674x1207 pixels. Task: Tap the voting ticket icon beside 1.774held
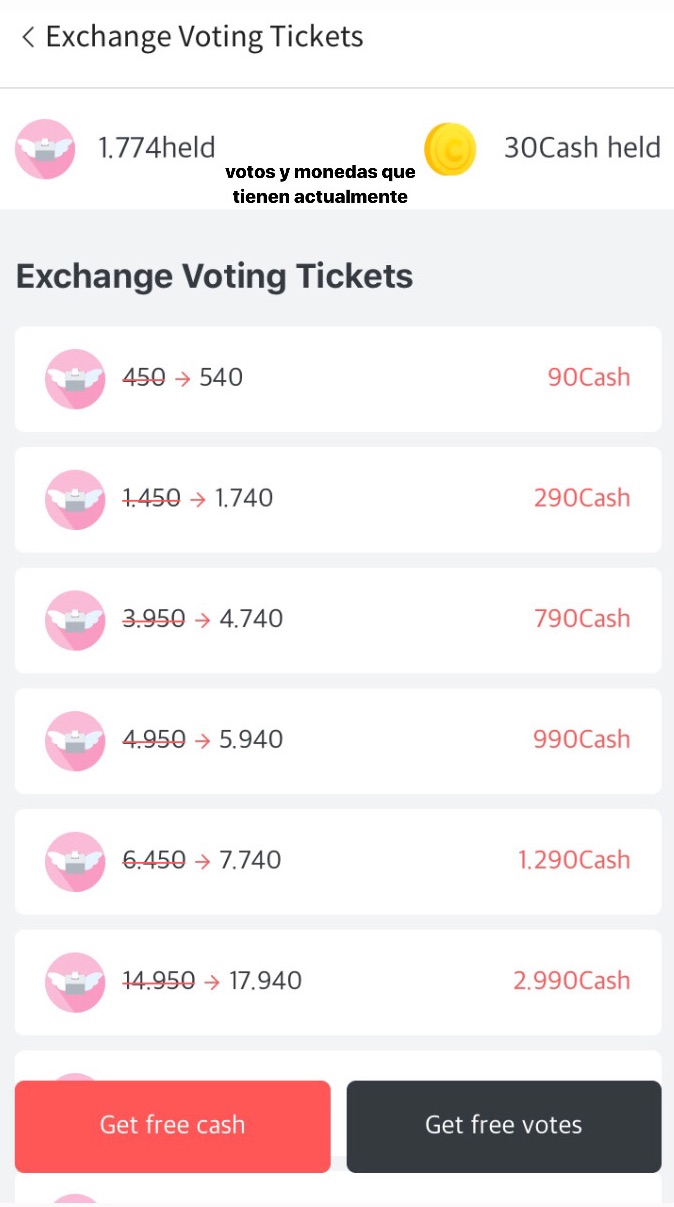click(45, 149)
